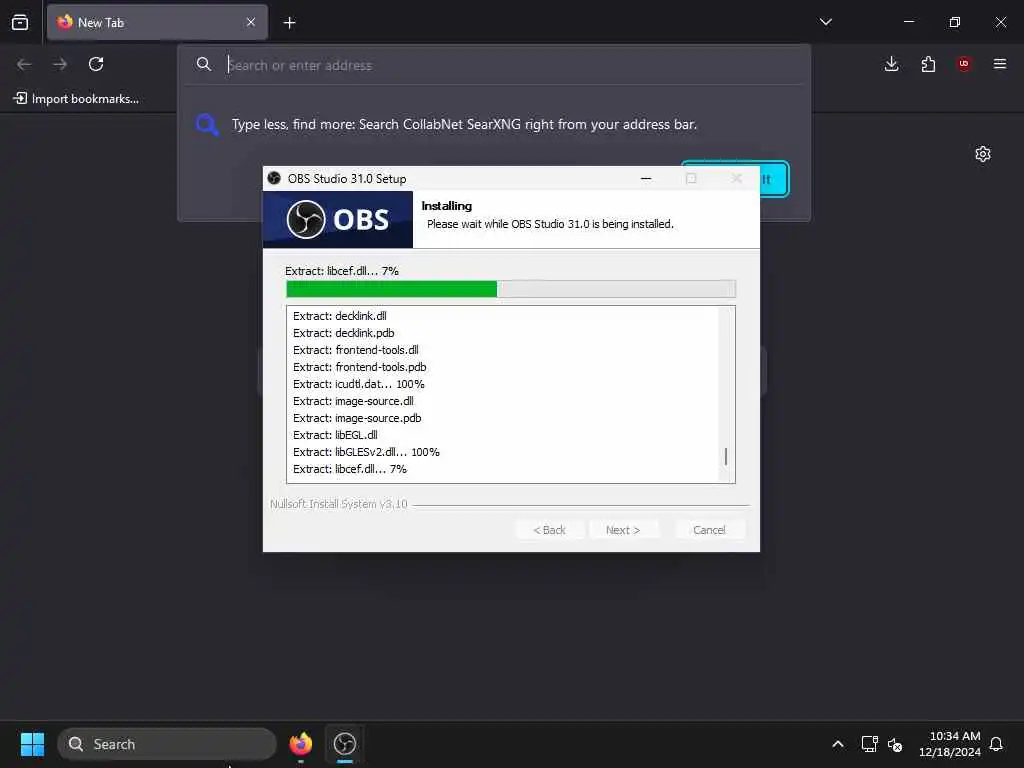The width and height of the screenshot is (1024, 768).
Task: Select 'Extract: libGLESv2.dll... 100%' log line
Action: point(366,452)
